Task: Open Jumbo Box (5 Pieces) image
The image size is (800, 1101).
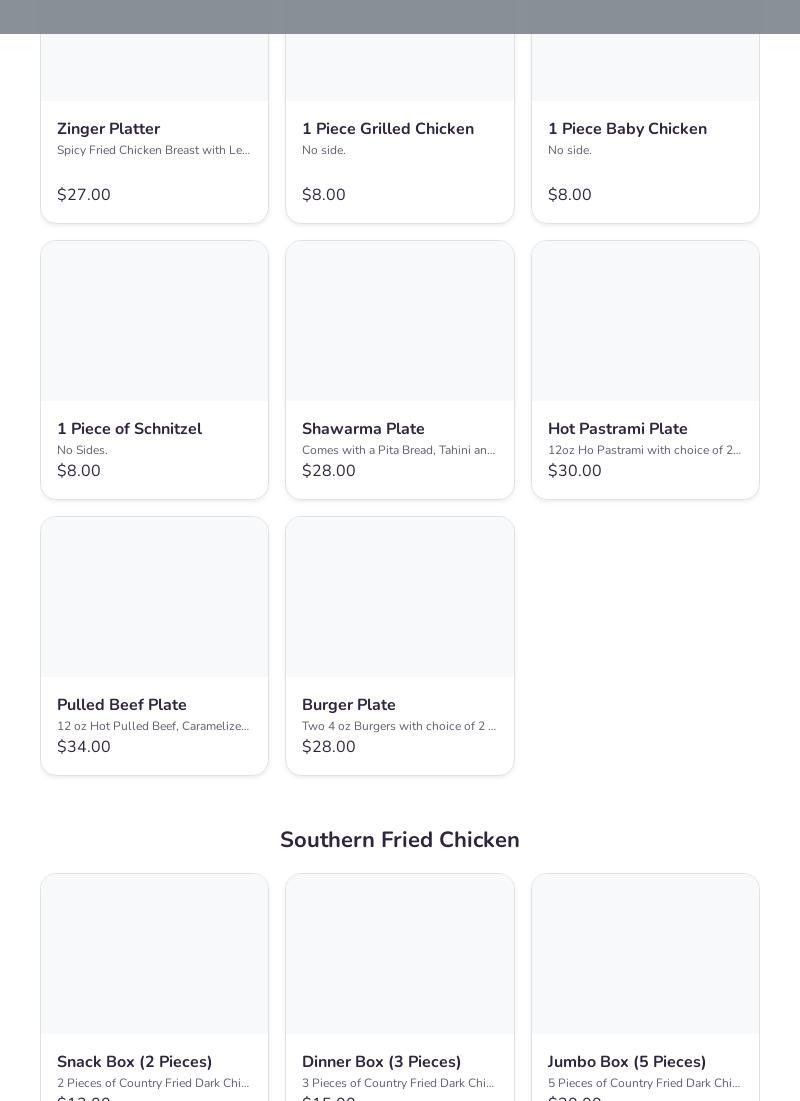Action: click(x=645, y=954)
